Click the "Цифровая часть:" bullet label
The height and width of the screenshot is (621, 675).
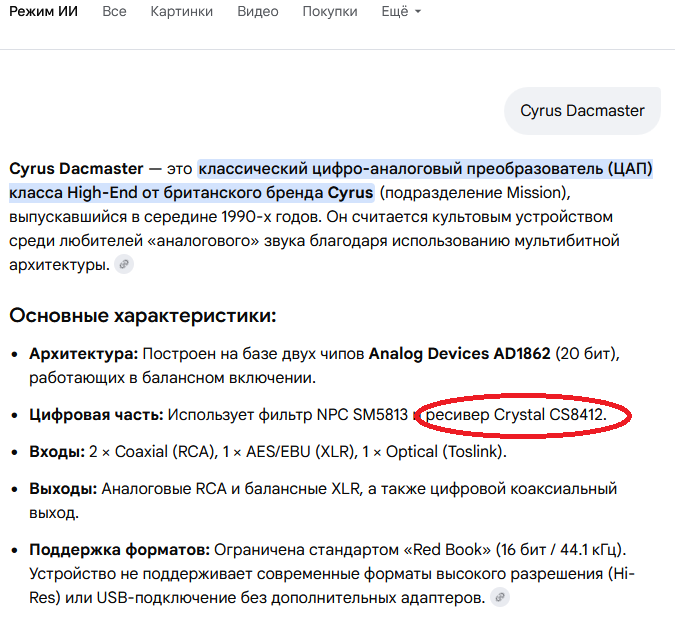point(96,413)
